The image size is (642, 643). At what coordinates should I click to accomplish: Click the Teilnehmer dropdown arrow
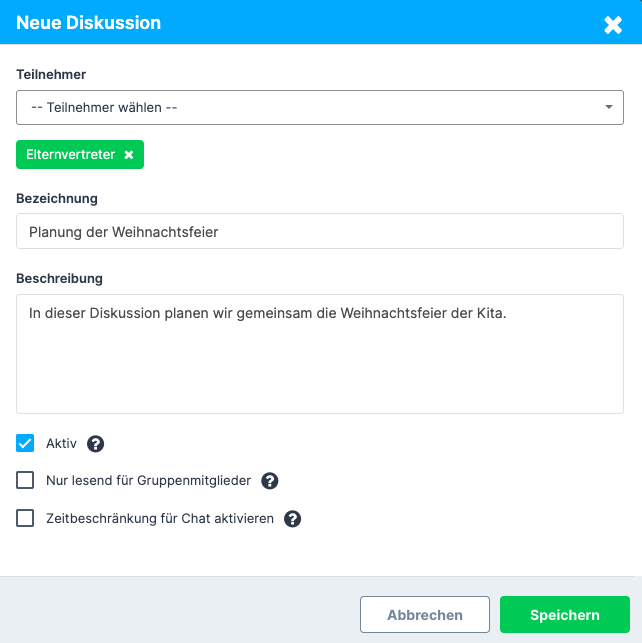click(608, 107)
